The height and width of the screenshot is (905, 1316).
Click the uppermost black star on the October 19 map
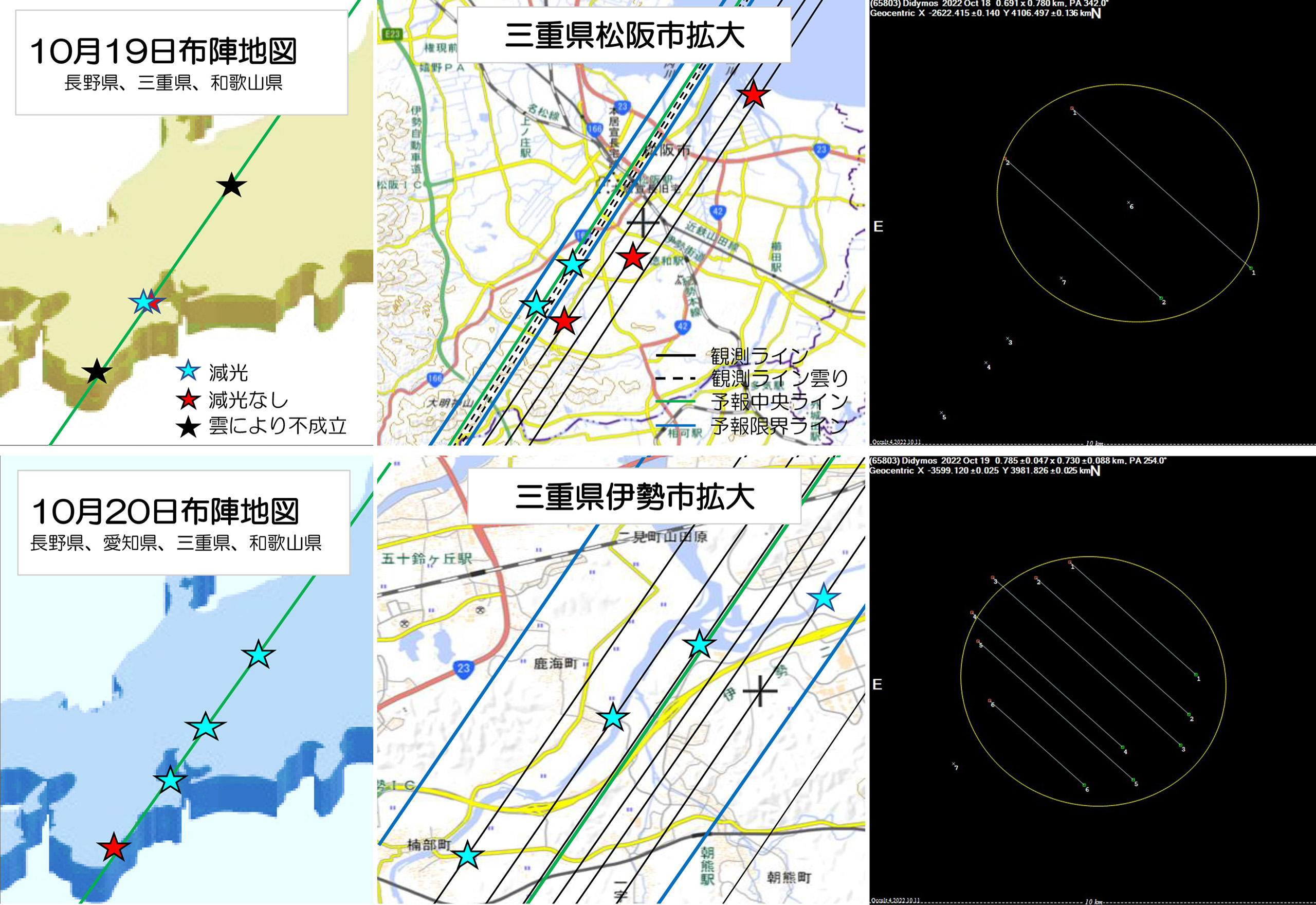[x=231, y=186]
